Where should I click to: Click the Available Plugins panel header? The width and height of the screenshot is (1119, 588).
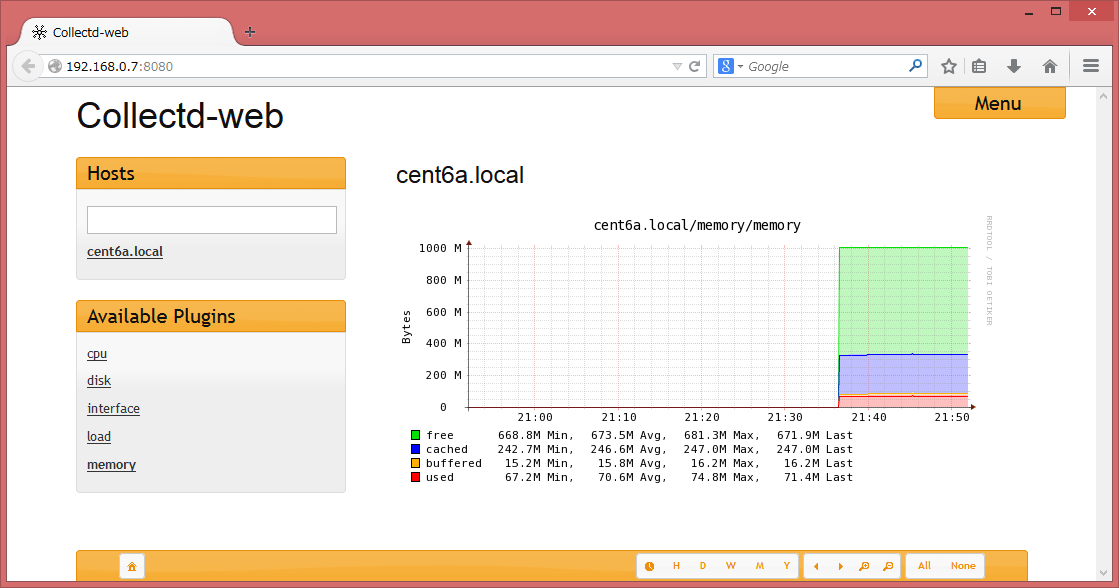211,316
